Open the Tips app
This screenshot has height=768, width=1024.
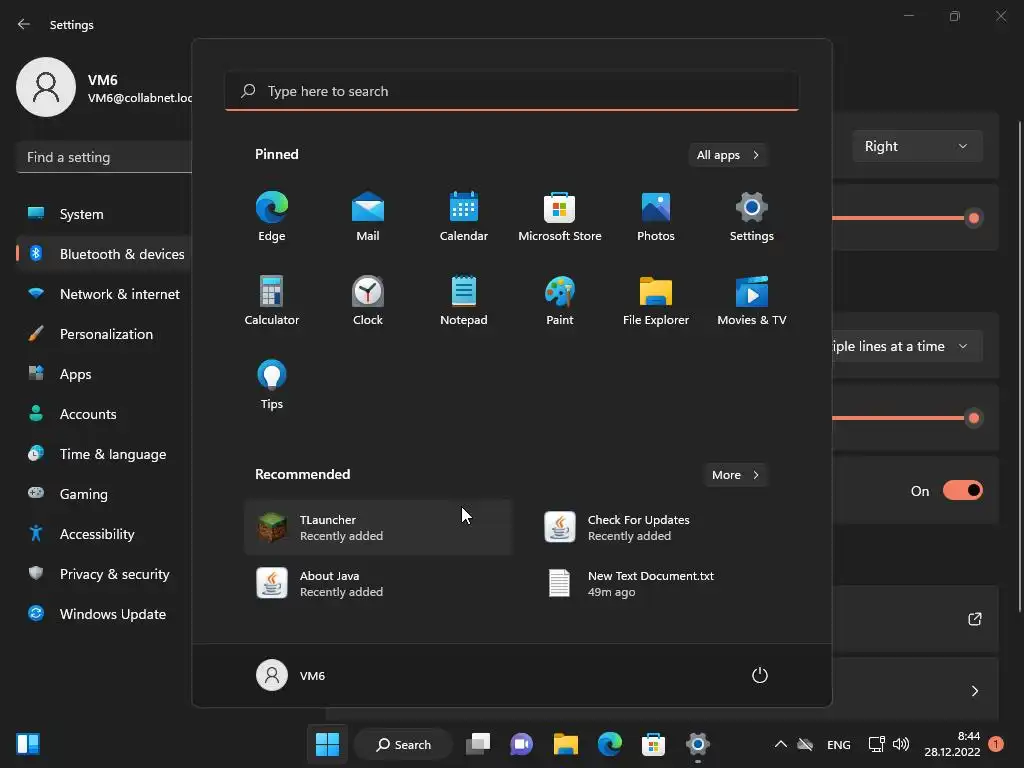tap(272, 385)
